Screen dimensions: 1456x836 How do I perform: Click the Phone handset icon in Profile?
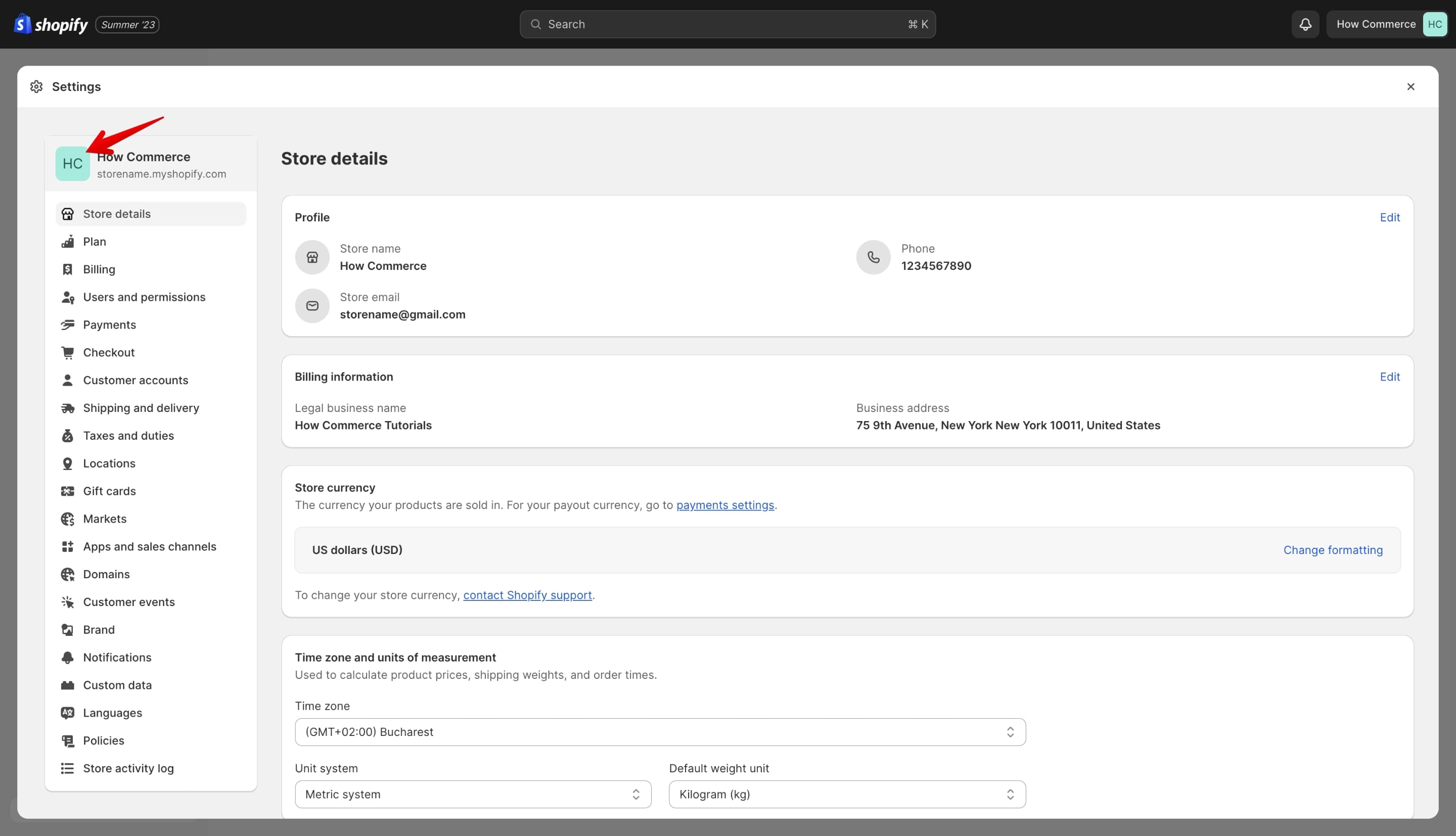[873, 257]
